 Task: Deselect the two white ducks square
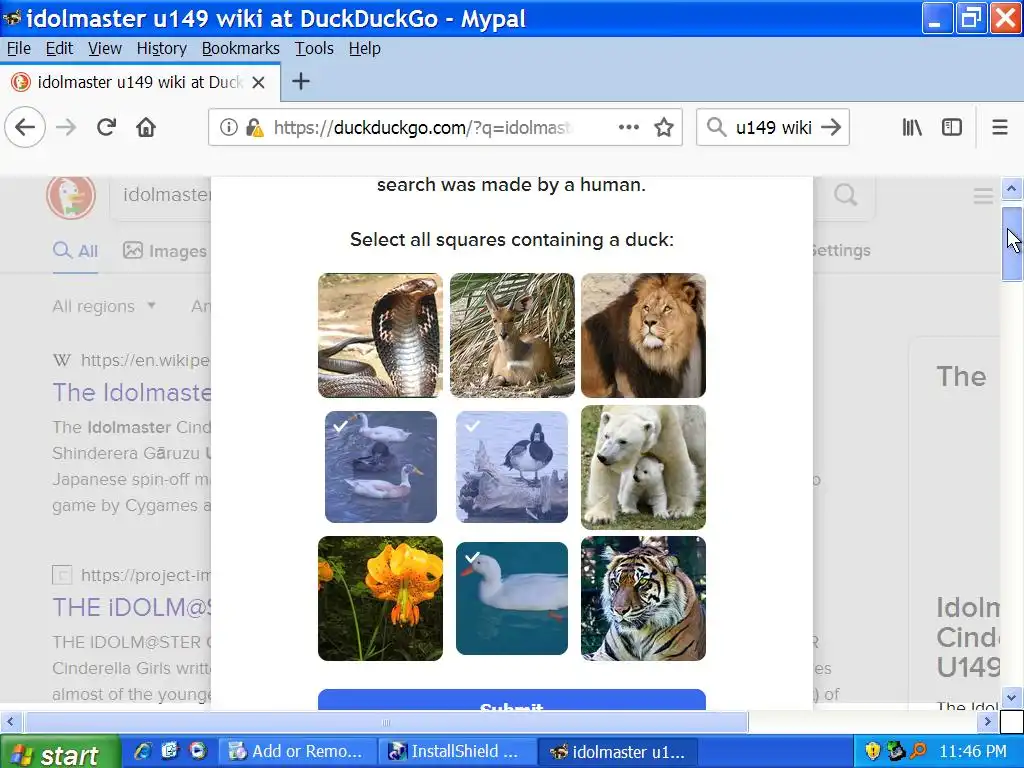[381, 467]
